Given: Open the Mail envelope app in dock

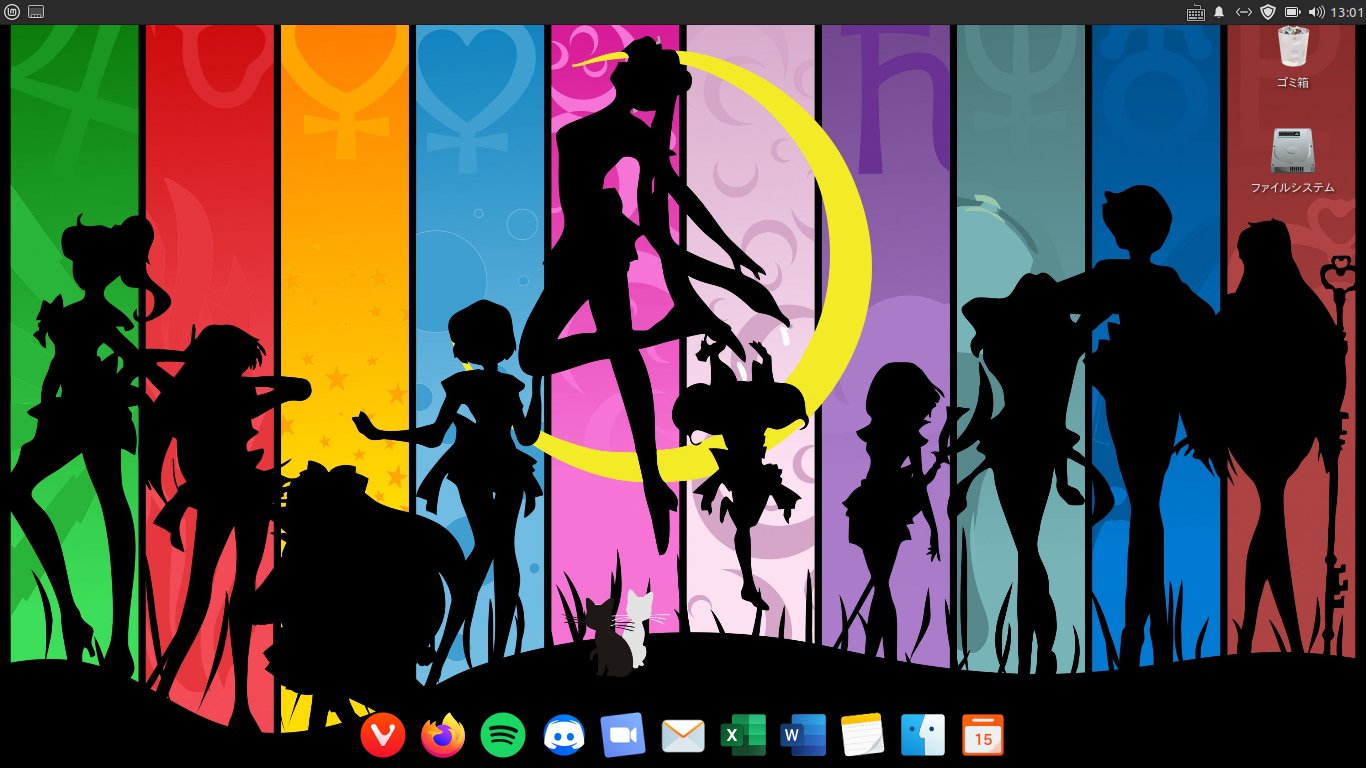Looking at the screenshot, I should point(683,736).
